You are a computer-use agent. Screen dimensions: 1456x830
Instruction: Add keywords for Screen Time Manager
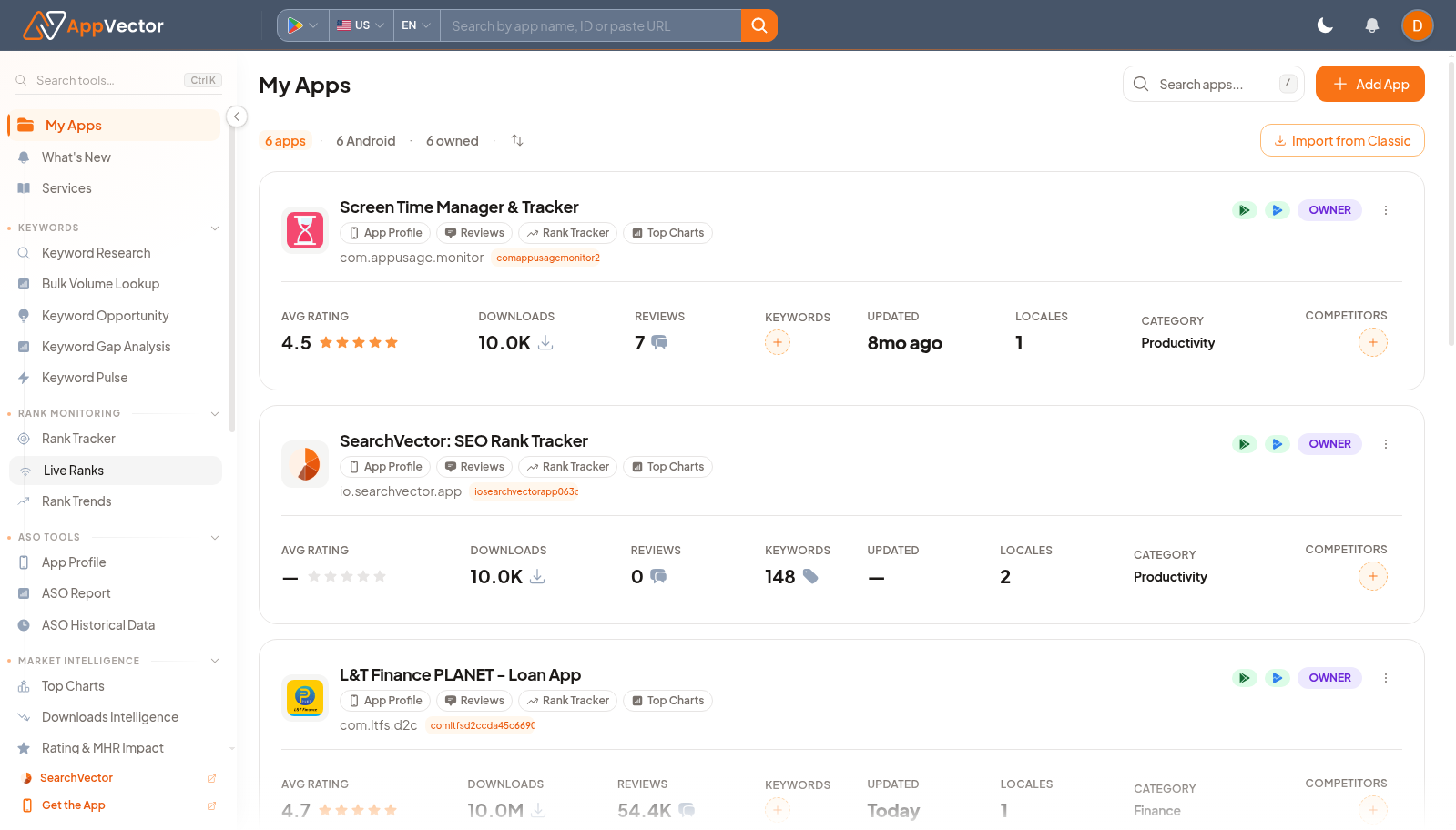point(778,343)
